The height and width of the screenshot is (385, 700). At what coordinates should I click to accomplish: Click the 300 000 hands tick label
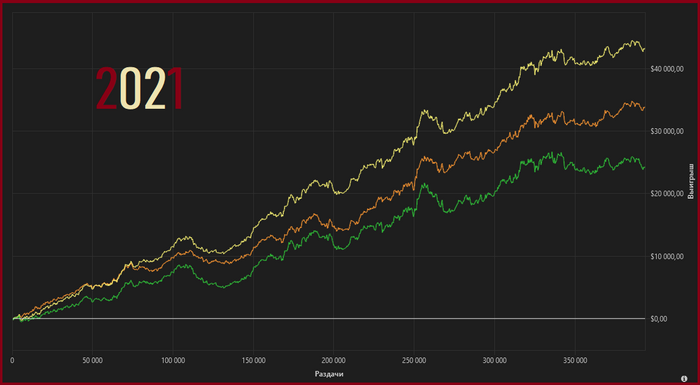495,360
